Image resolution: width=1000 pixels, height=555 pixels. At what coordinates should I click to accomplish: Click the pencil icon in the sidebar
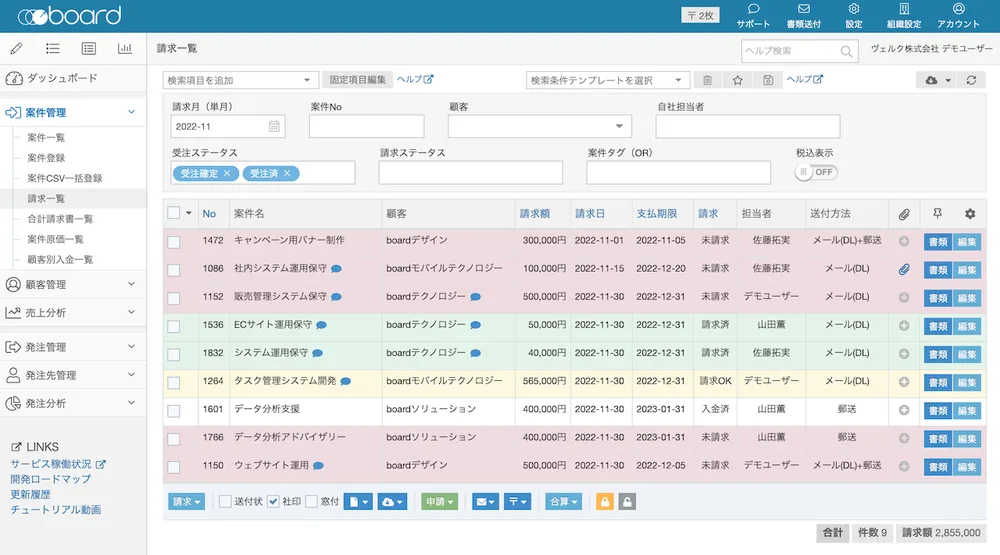coord(16,48)
